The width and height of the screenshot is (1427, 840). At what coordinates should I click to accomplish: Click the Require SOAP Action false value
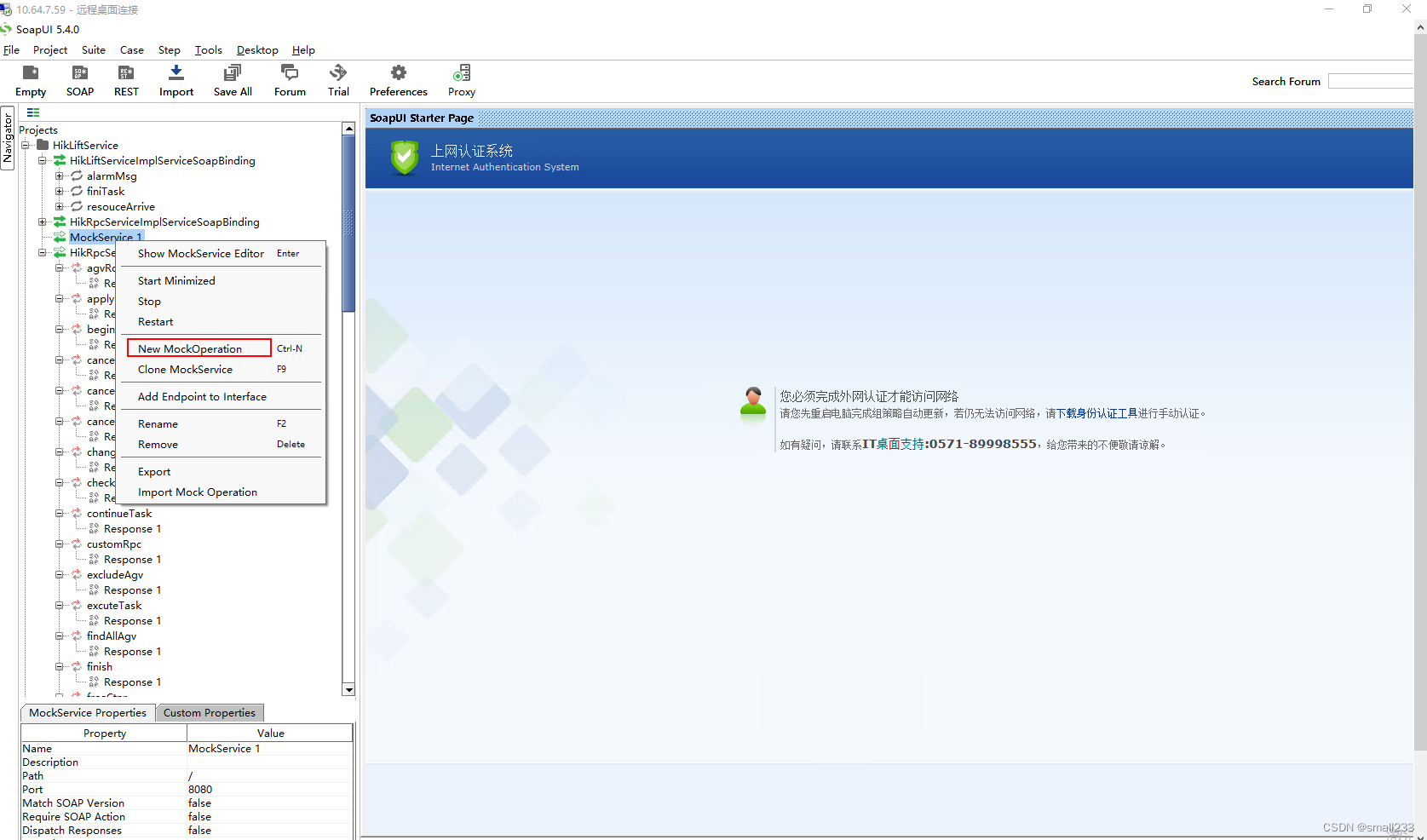click(269, 816)
